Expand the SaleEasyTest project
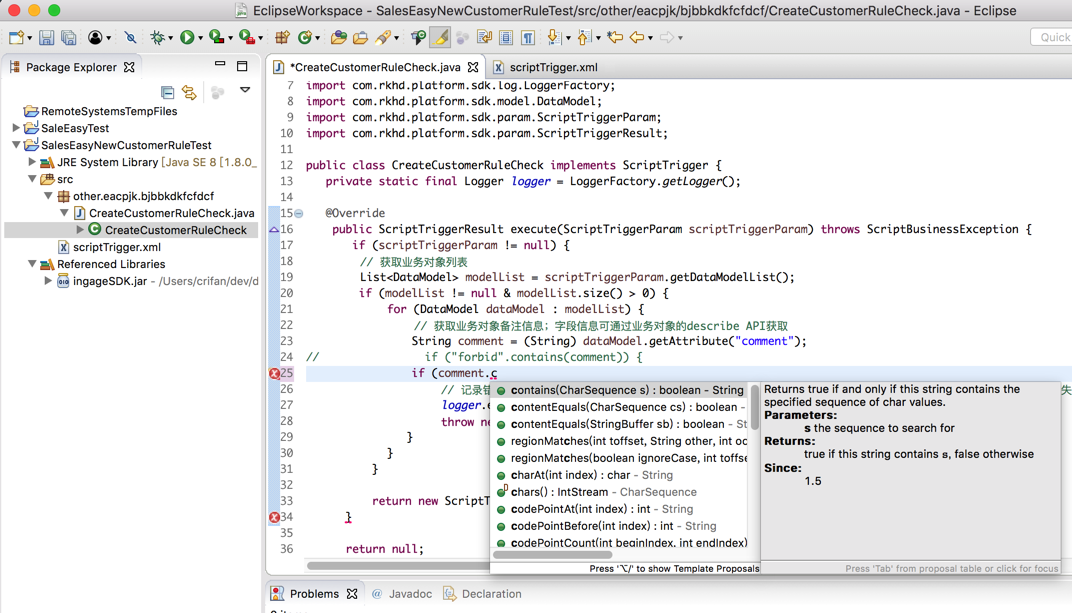 (x=16, y=128)
